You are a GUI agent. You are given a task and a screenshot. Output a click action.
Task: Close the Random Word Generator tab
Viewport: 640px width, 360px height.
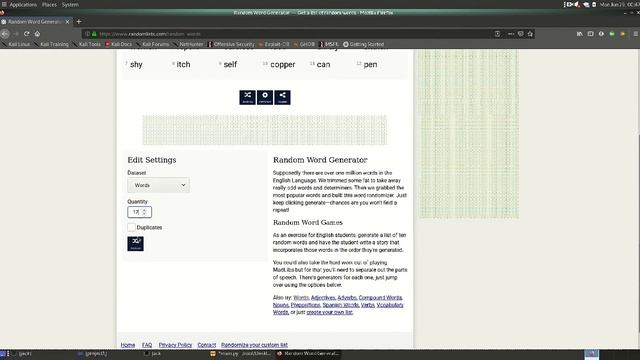[67, 22]
